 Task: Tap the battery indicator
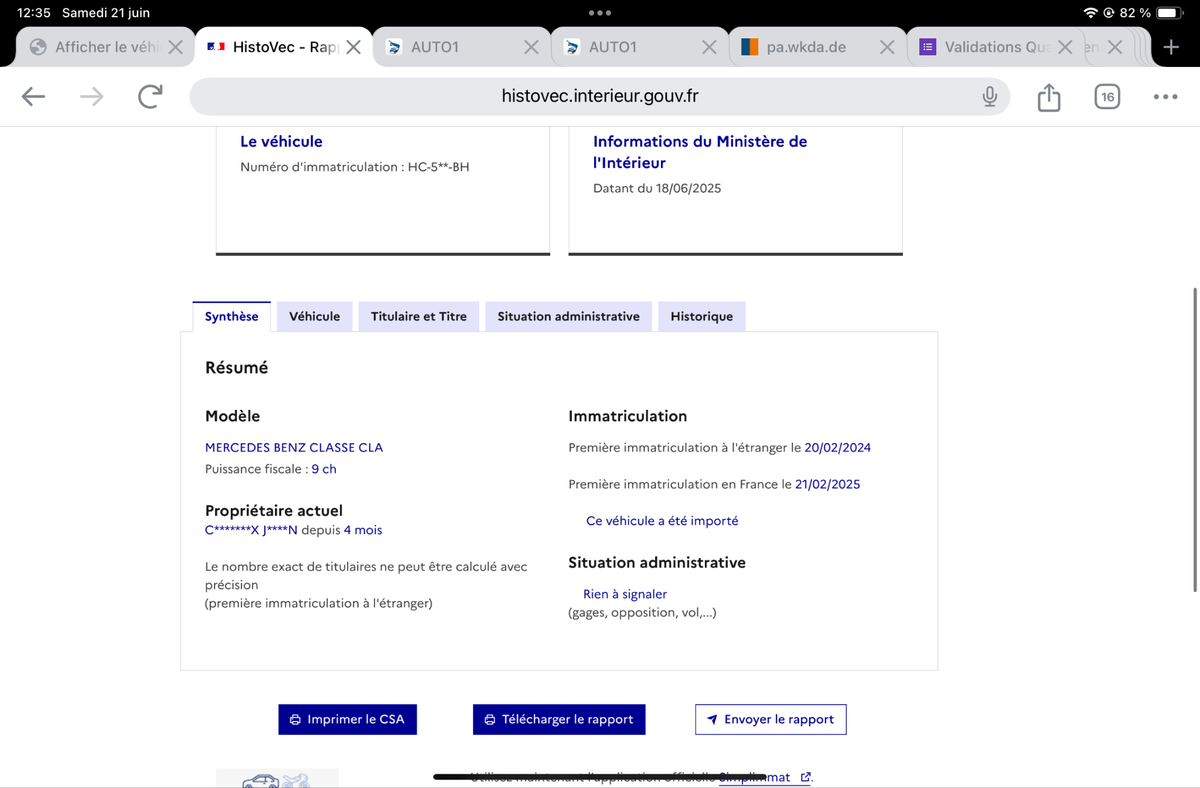(1170, 13)
